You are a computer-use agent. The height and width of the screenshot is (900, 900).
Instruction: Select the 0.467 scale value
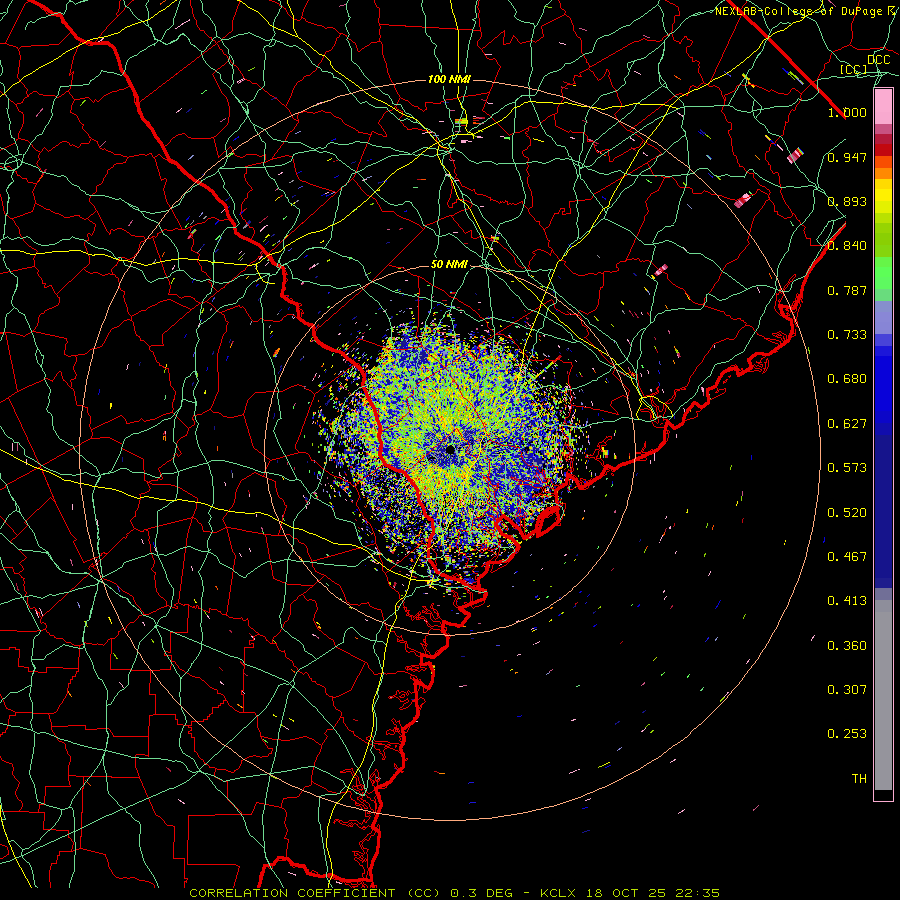click(x=847, y=557)
